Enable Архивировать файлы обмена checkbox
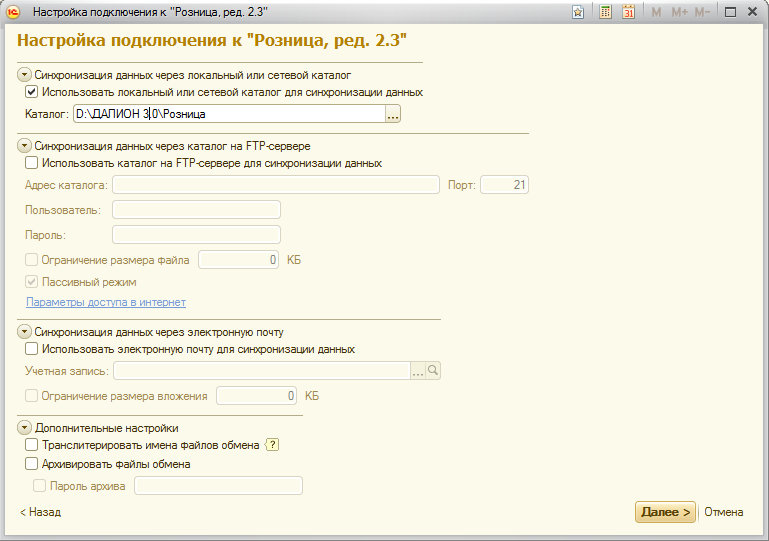The height and width of the screenshot is (541, 769). click(x=31, y=463)
